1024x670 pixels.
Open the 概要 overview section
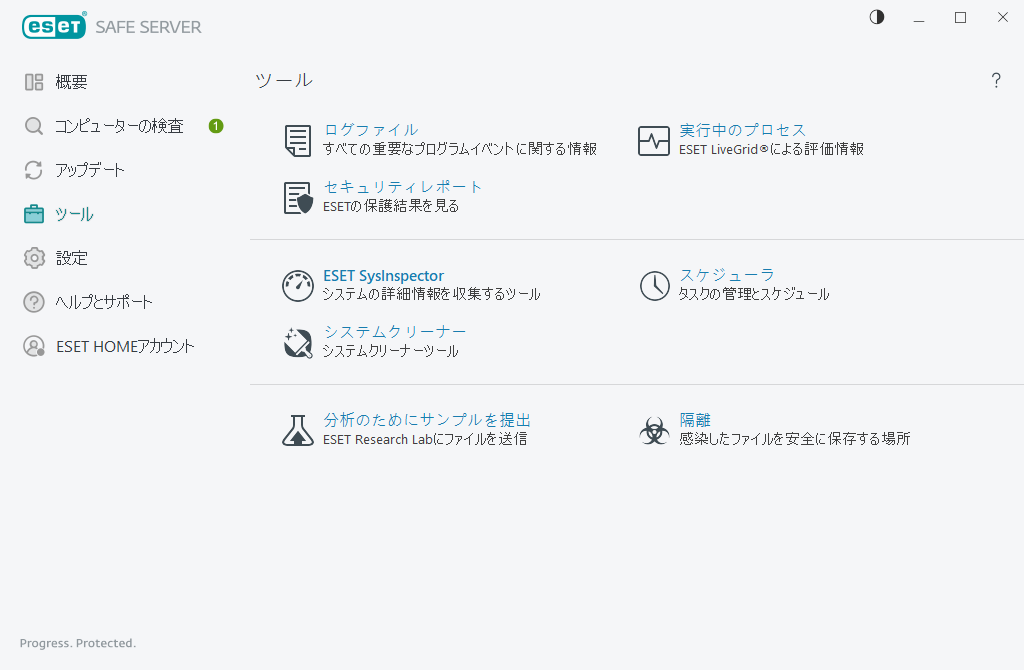coord(71,82)
